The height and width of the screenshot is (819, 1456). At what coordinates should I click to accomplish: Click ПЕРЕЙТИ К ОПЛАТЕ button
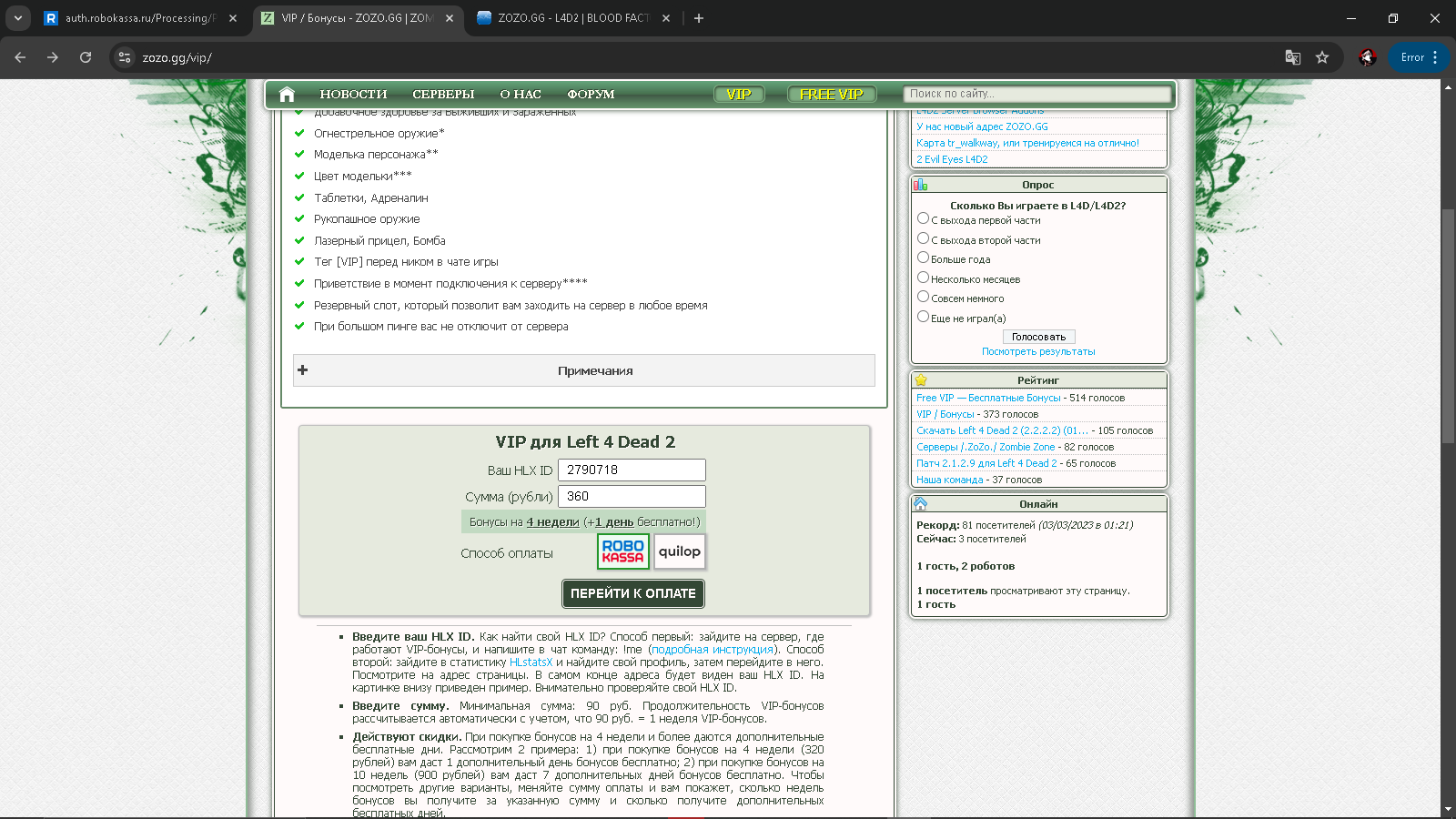[x=633, y=593]
